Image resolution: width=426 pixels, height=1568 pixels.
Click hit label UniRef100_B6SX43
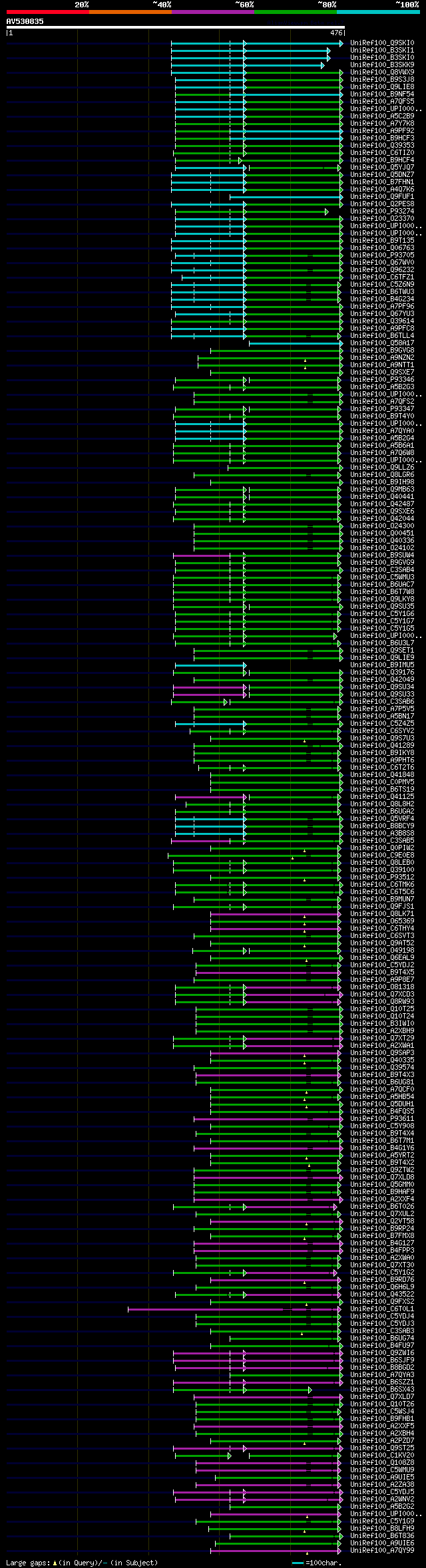[382, 1390]
